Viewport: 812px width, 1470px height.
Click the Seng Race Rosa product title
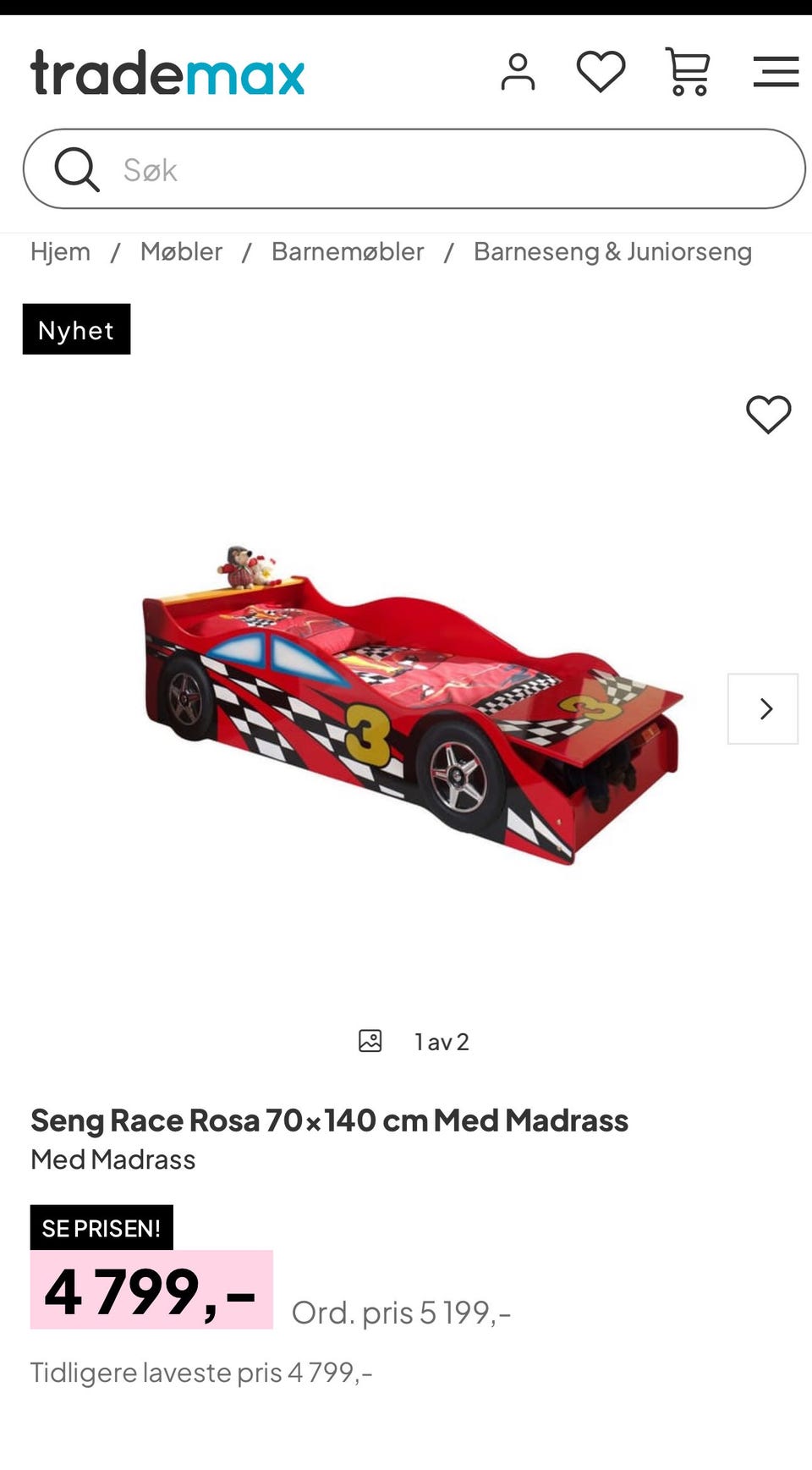pos(329,1120)
